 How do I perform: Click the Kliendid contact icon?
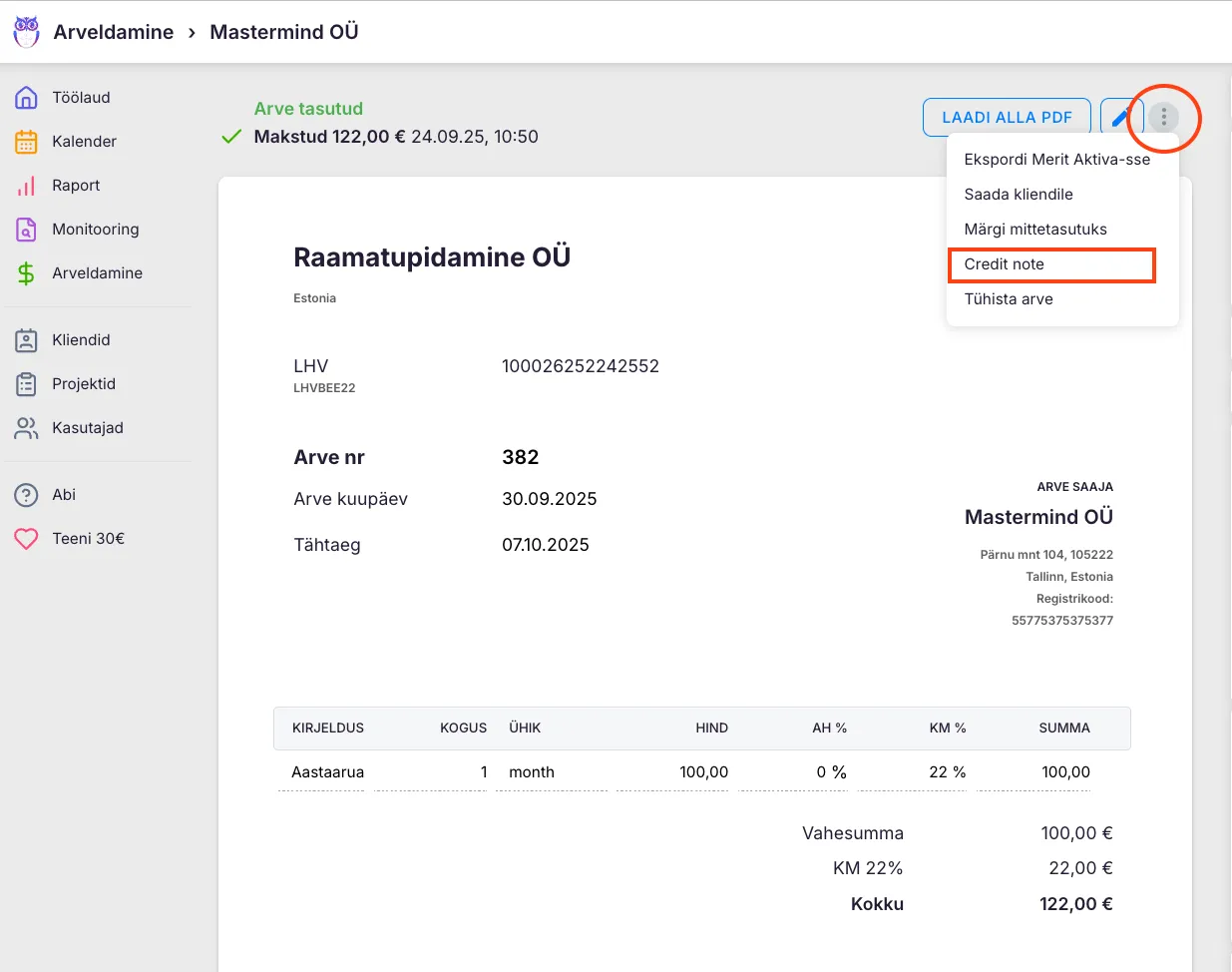coord(26,340)
